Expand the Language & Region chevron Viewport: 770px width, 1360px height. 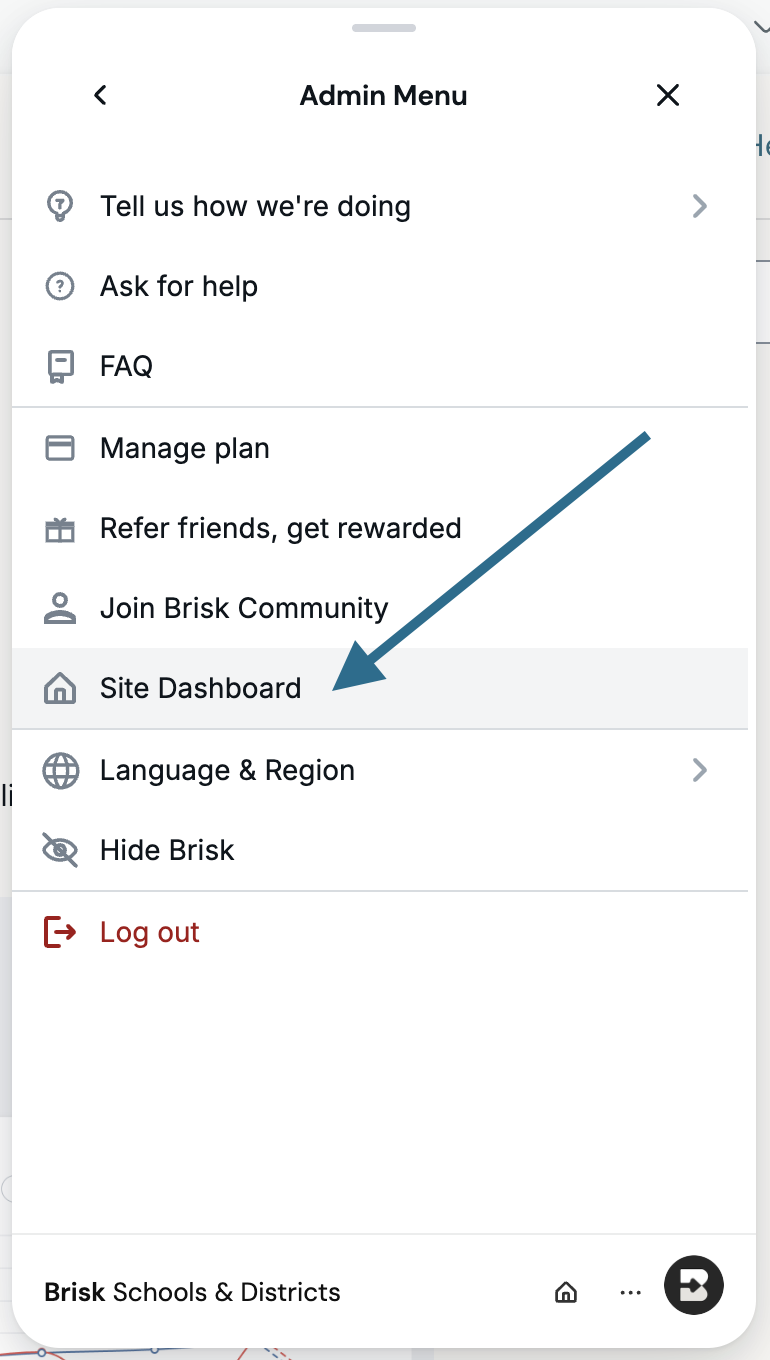(700, 770)
